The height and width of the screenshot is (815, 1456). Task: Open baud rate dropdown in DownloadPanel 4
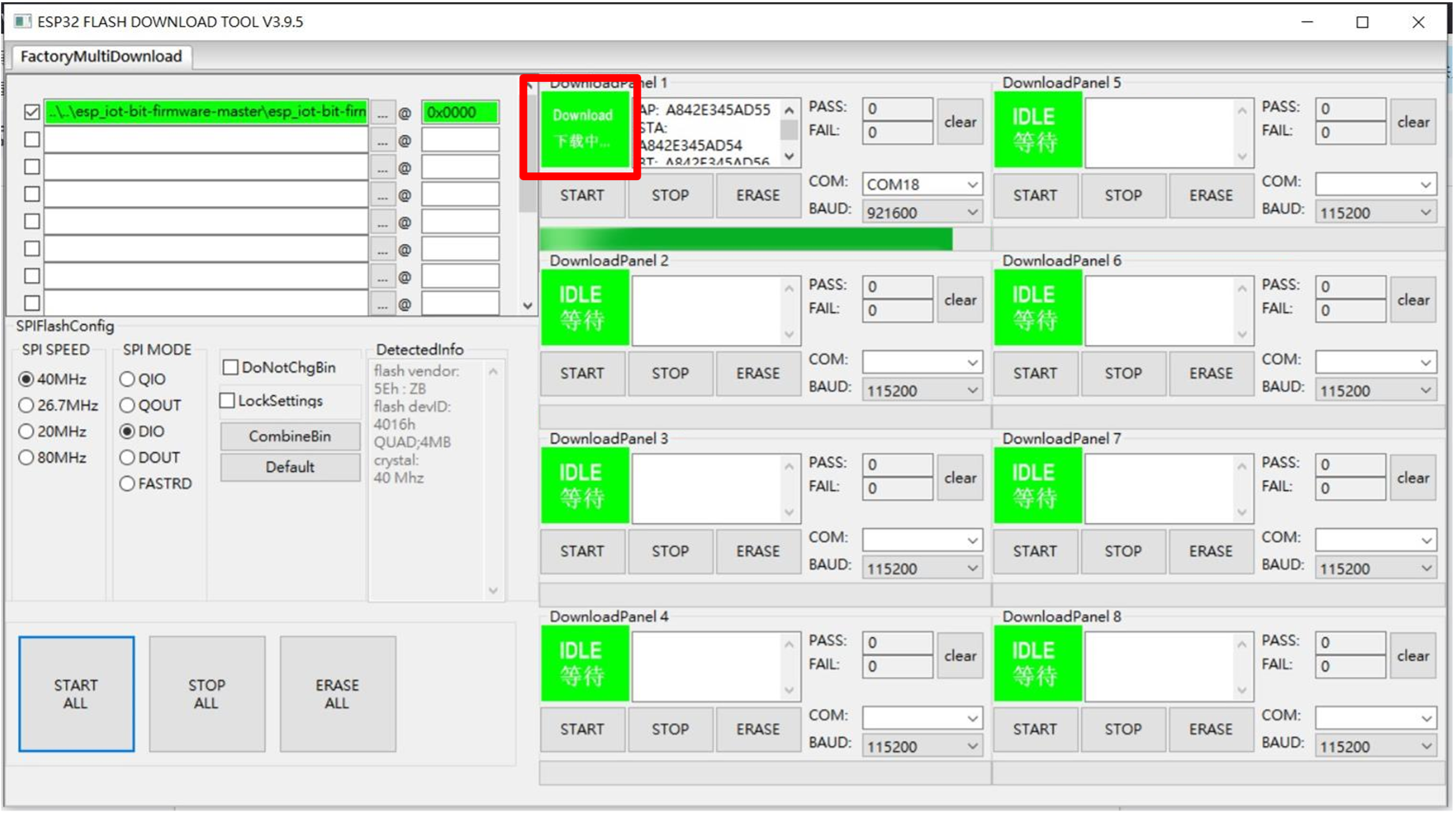[x=922, y=746]
